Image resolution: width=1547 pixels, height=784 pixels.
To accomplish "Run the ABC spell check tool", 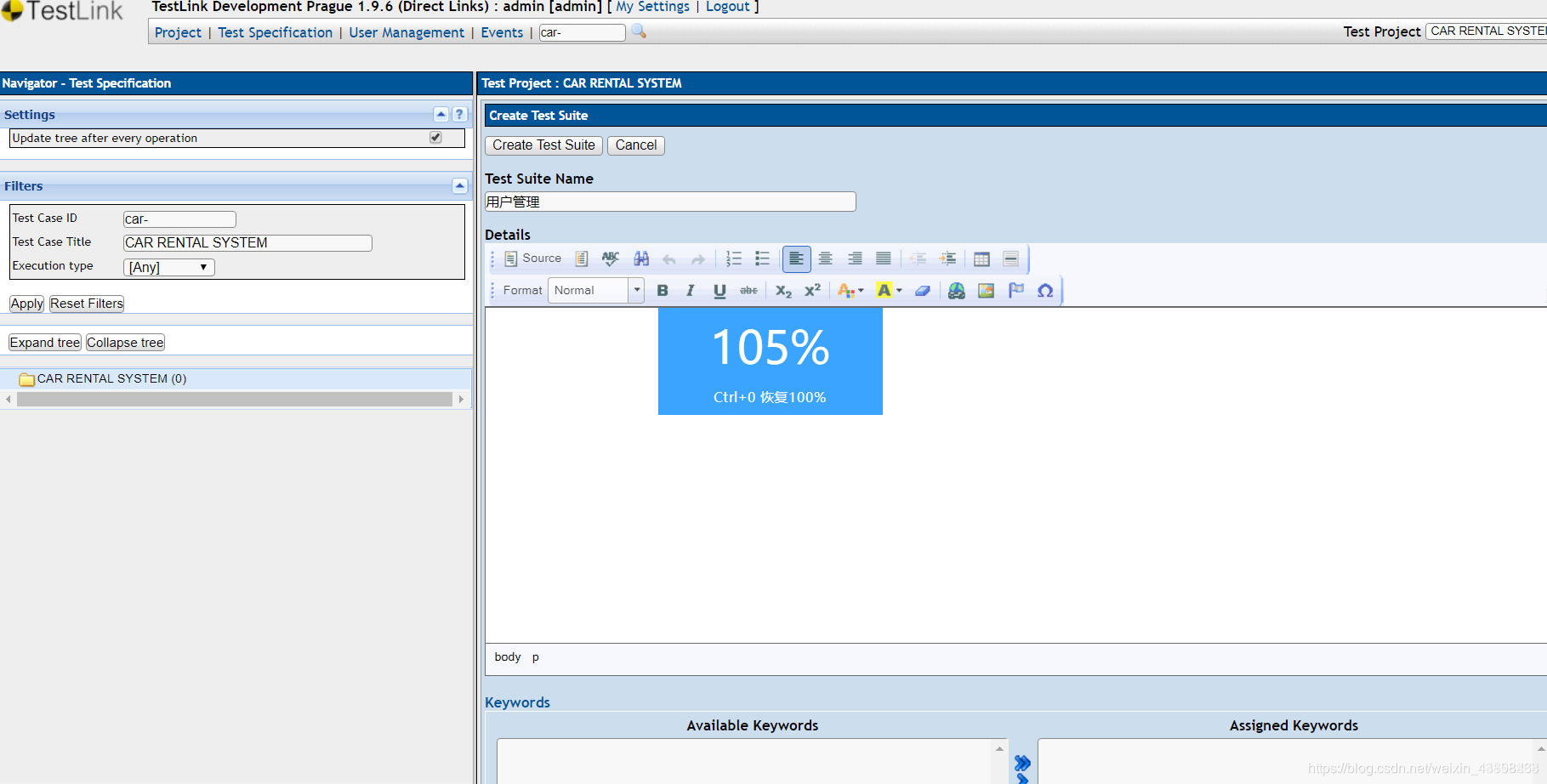I will pyautogui.click(x=611, y=258).
